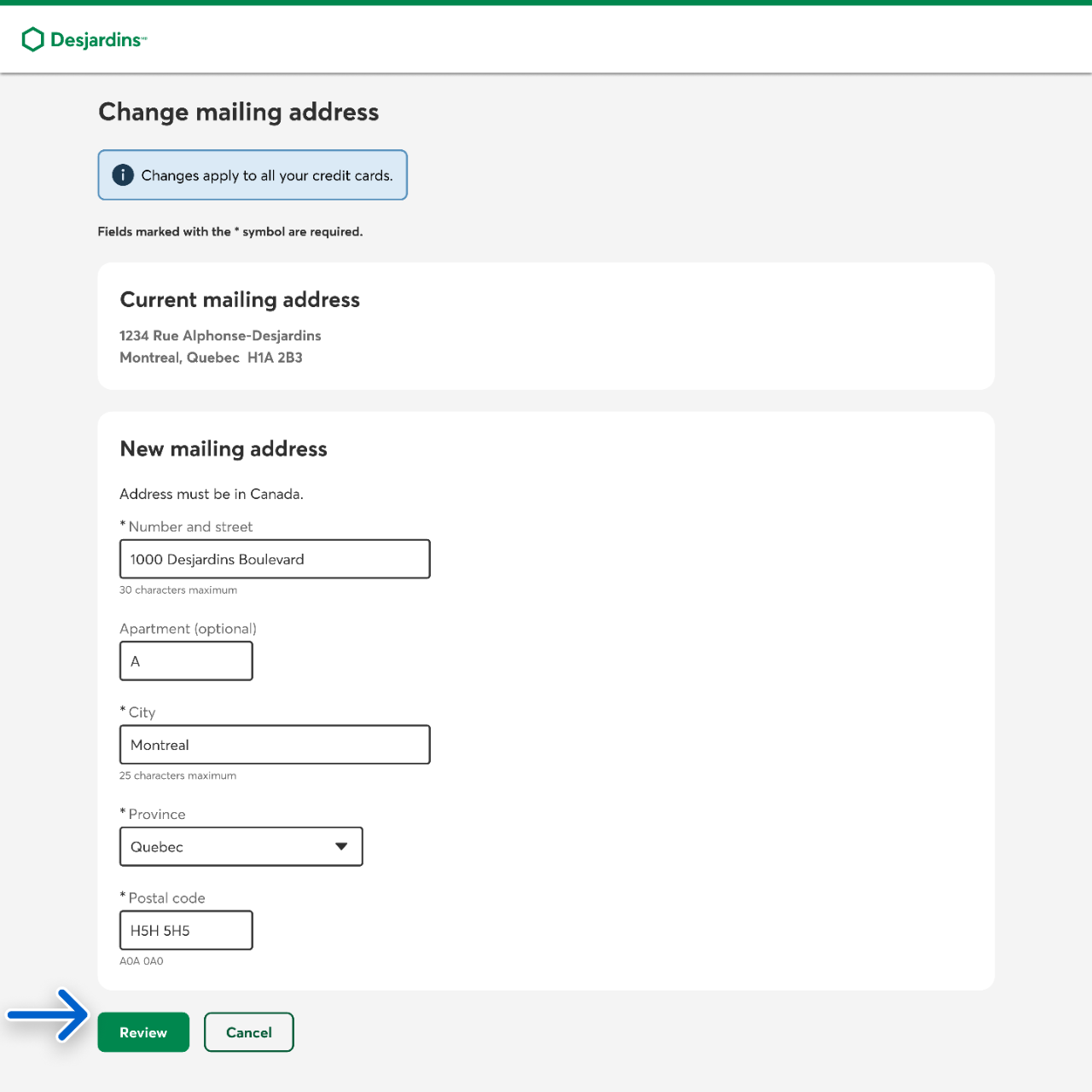Click the blue arrow pointing to Review
The width and height of the screenshot is (1092, 1092).
click(49, 1014)
